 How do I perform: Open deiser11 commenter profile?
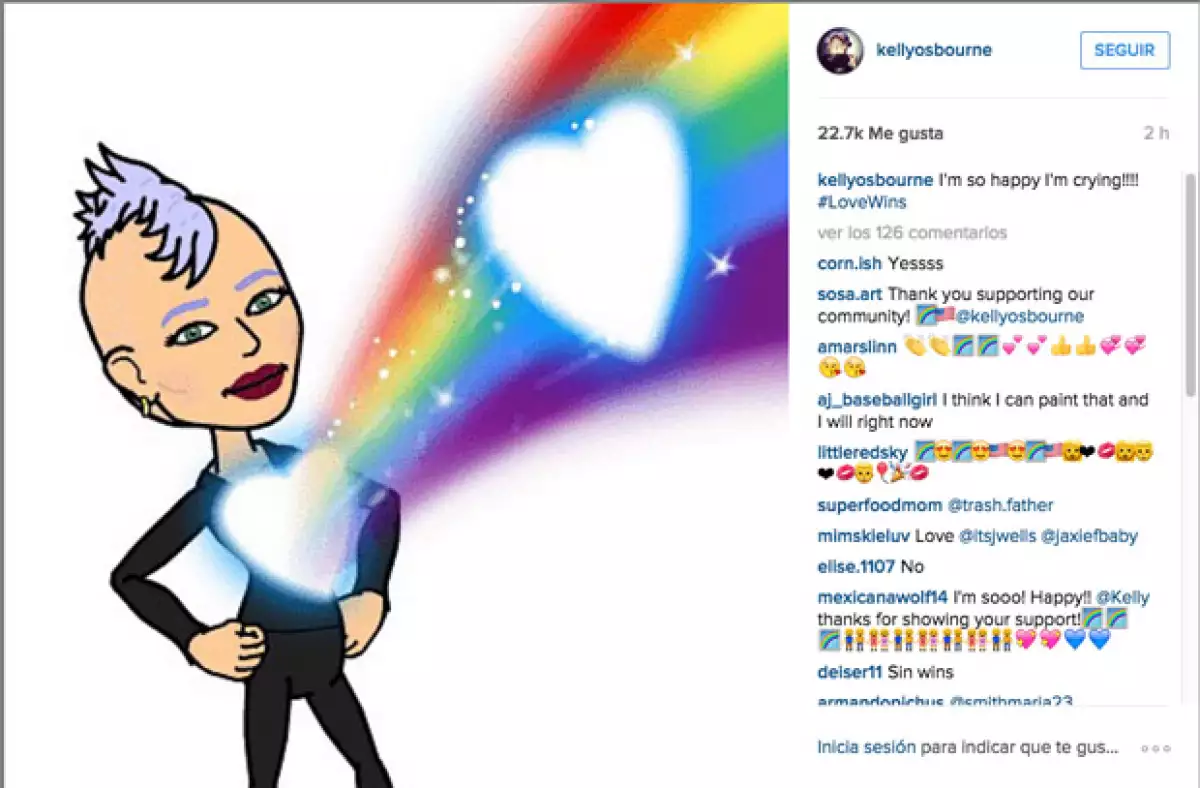pyautogui.click(x=850, y=672)
